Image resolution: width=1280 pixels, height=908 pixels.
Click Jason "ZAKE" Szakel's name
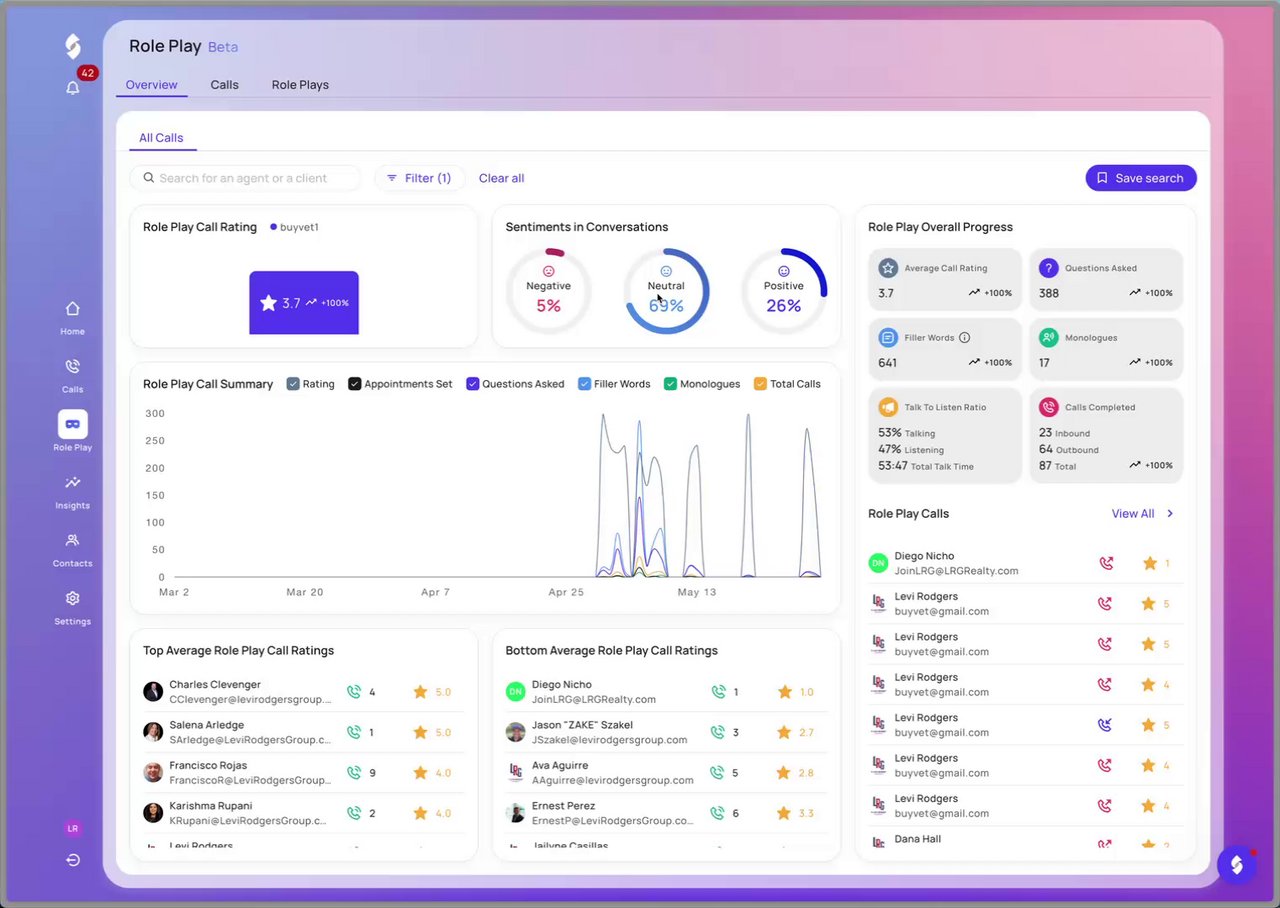click(582, 725)
